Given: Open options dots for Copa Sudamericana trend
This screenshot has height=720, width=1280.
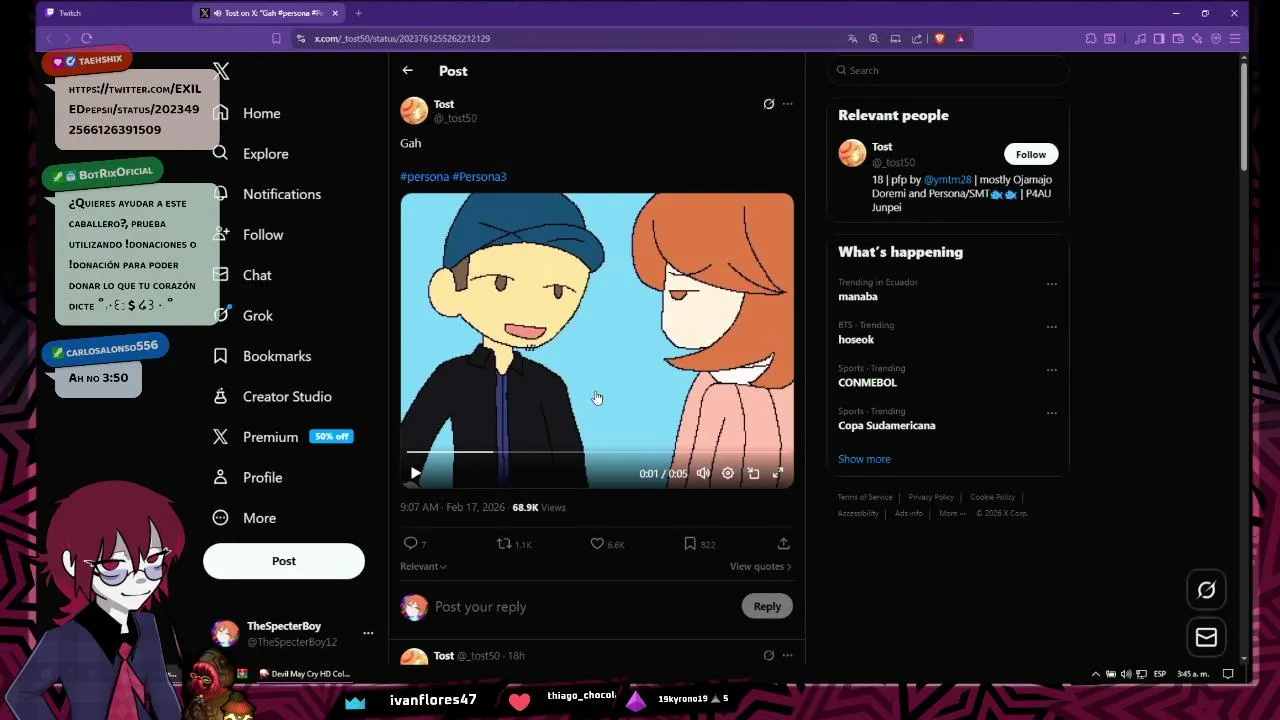Looking at the screenshot, I should tap(1051, 413).
